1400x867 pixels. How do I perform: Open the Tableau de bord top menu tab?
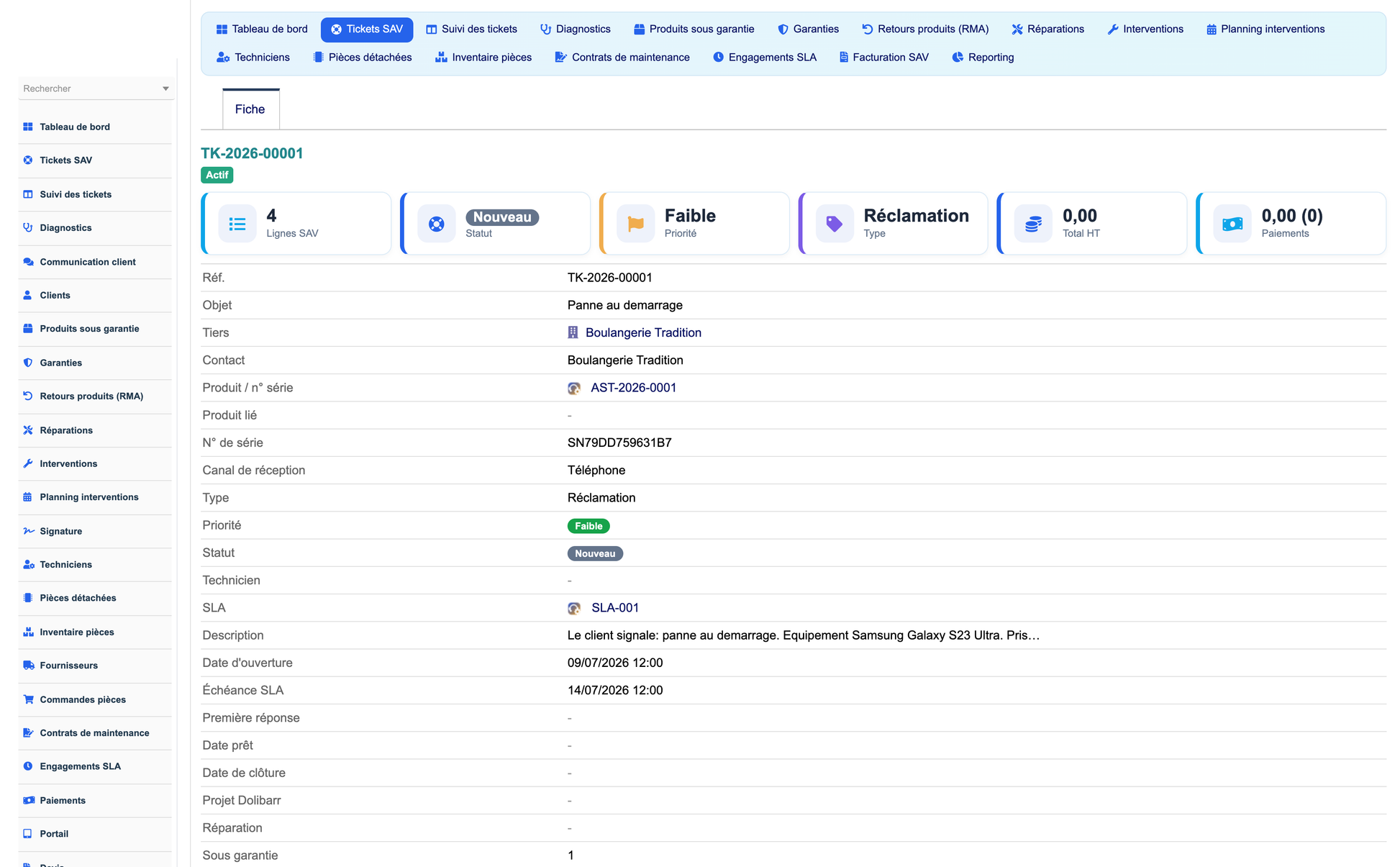point(262,29)
